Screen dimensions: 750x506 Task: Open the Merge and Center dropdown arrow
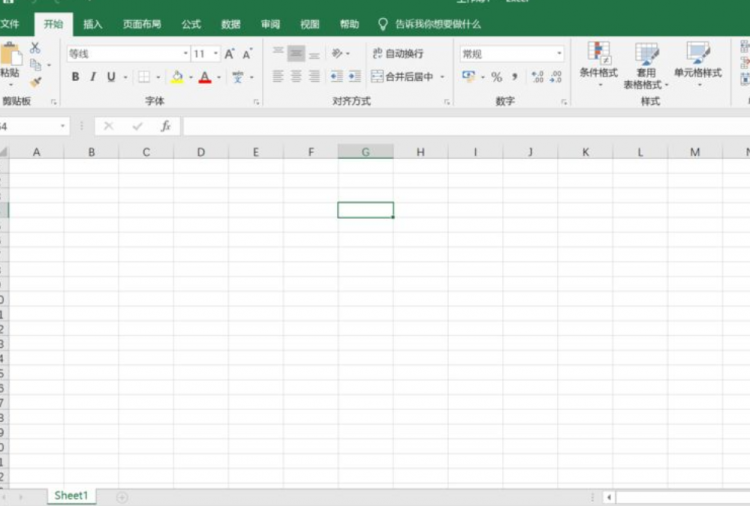[x=442, y=77]
